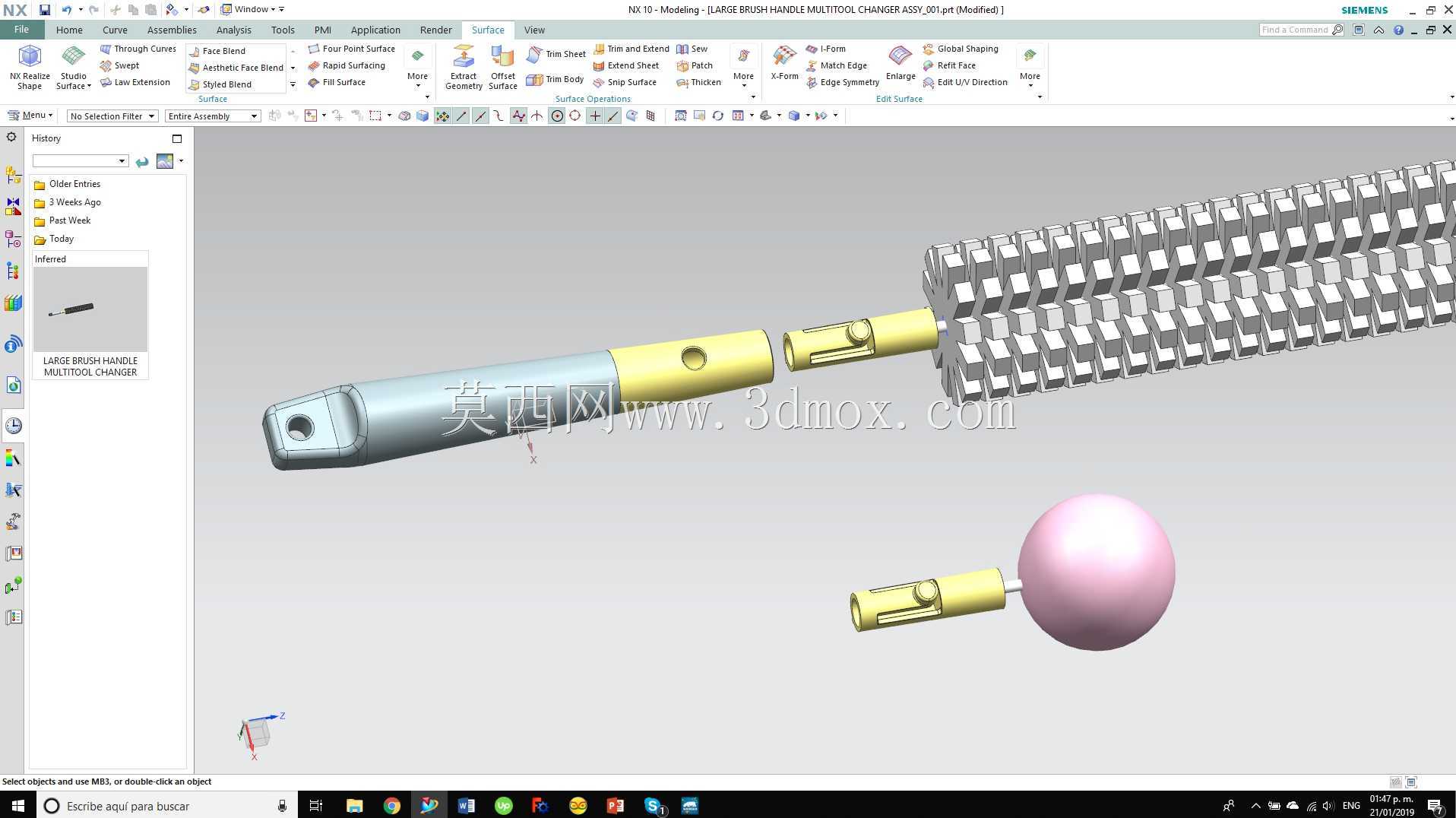Click the Studio Surface icon
This screenshot has width=1456, height=818.
(73, 57)
